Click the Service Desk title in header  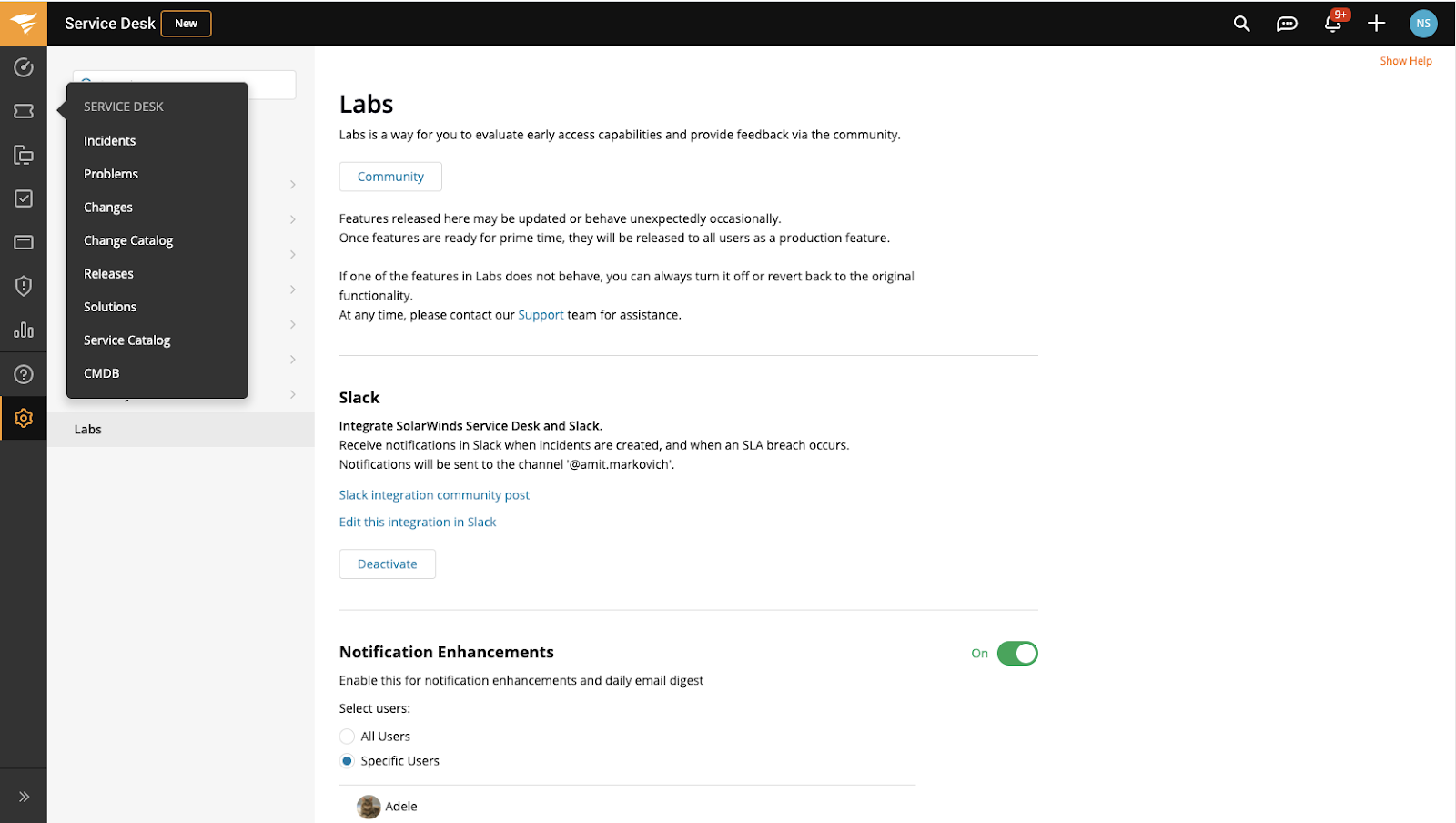point(110,24)
